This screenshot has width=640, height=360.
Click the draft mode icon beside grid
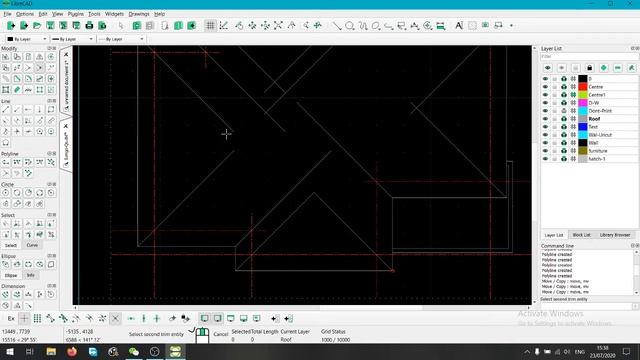point(223,26)
